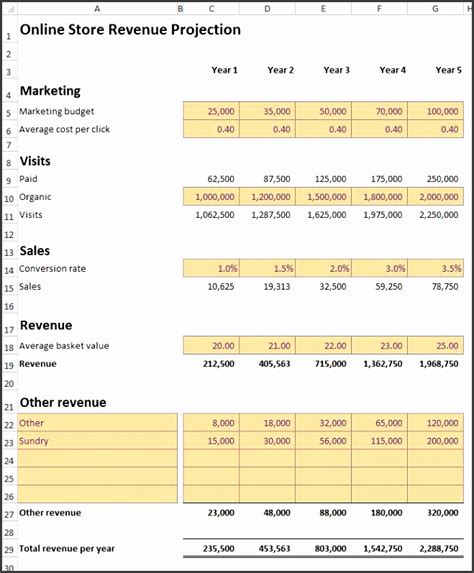Select Year 3 average cost per click

tap(323, 129)
